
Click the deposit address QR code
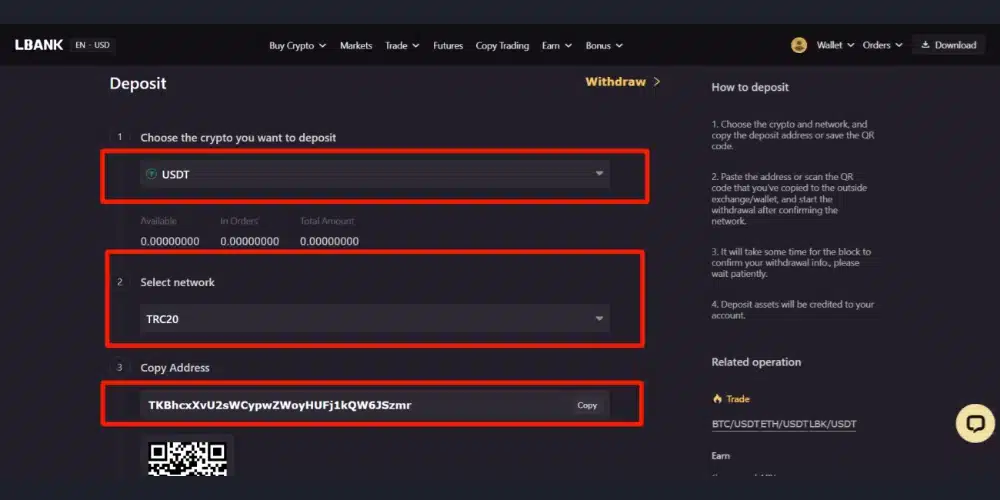click(x=188, y=458)
